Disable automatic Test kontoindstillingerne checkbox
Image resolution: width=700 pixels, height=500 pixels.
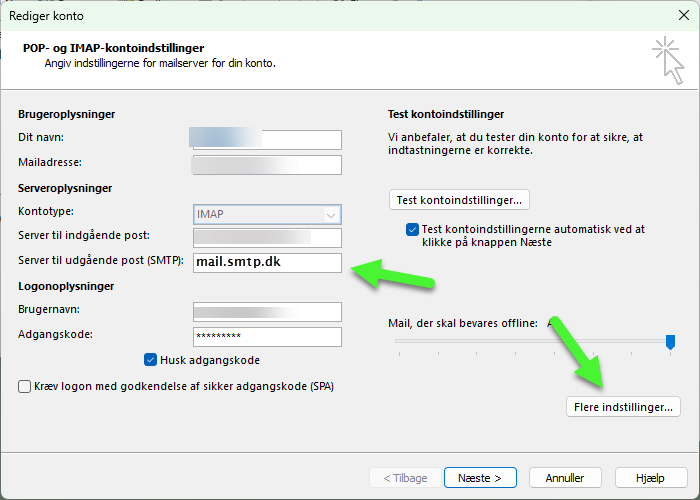[413, 229]
